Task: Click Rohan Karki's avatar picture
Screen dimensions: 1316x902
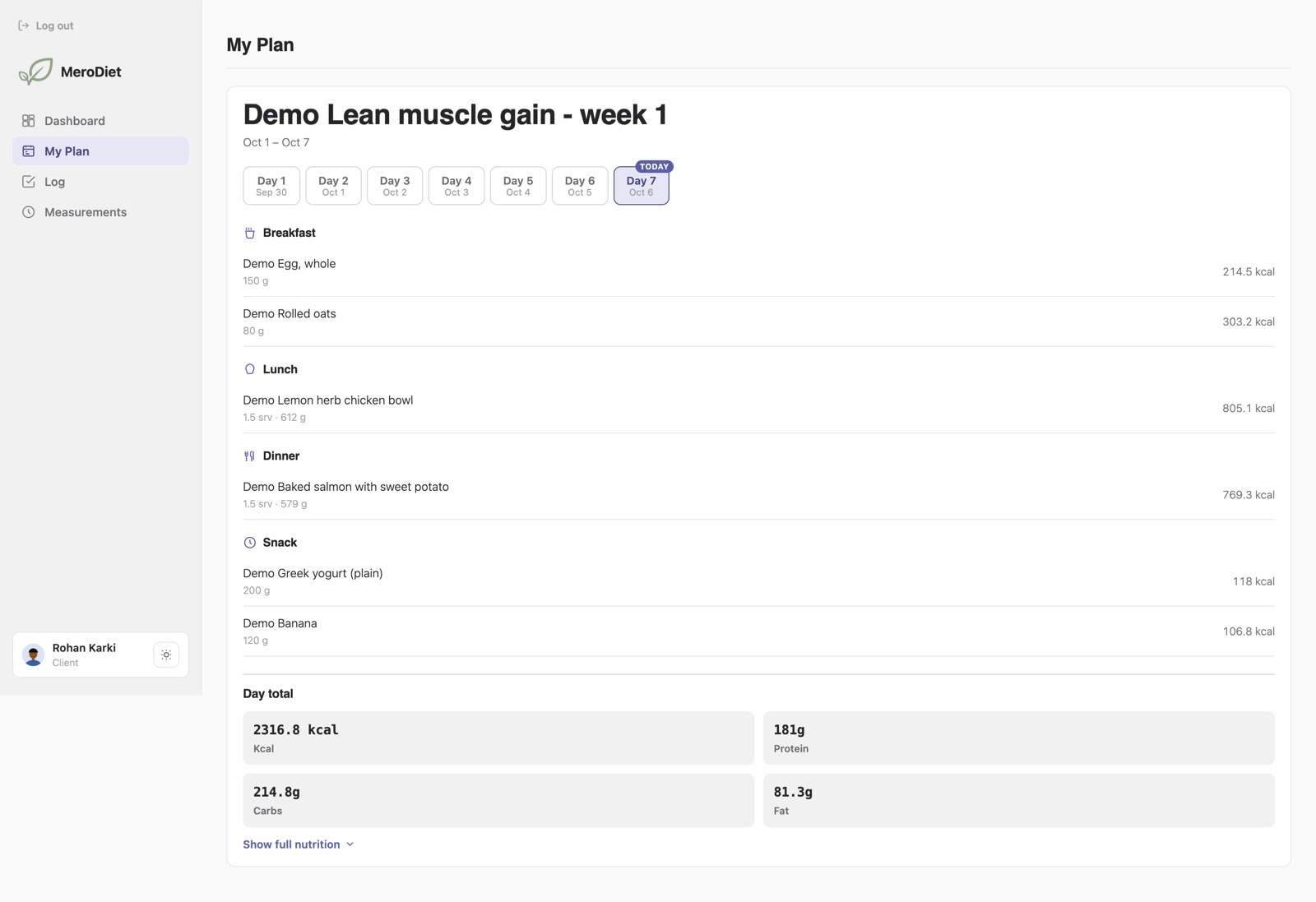Action: [x=34, y=655]
